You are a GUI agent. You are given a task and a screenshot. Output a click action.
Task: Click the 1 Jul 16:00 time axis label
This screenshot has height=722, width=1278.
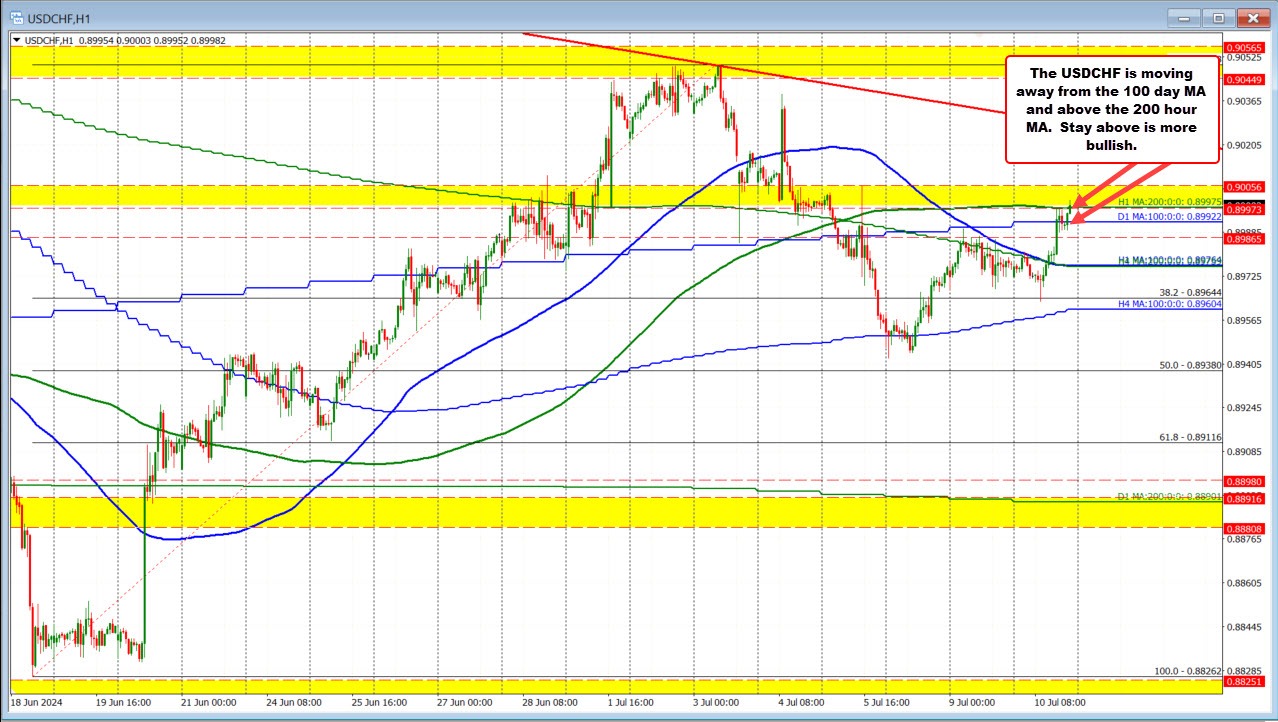630,703
